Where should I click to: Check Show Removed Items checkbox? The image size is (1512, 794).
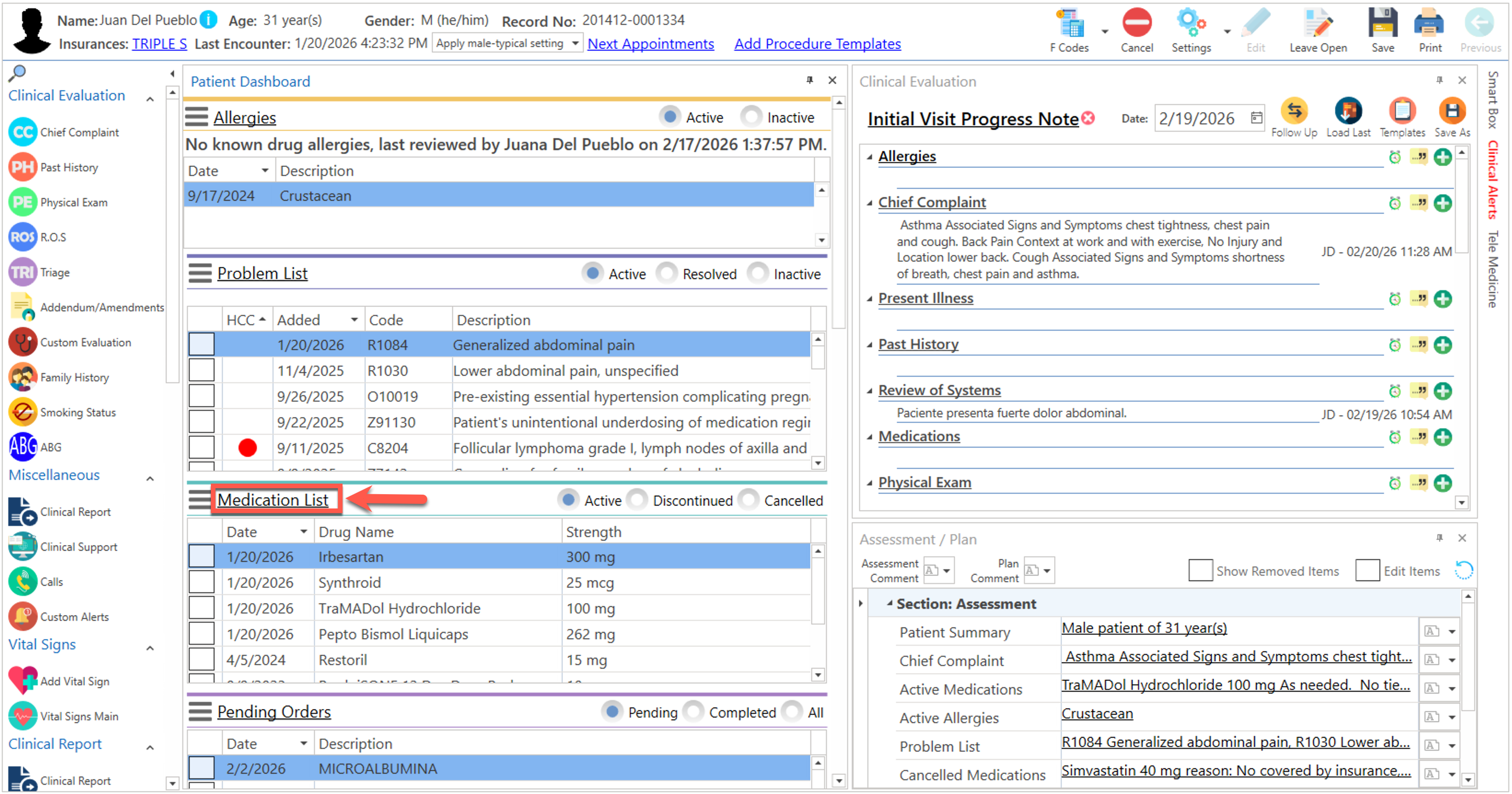1200,570
